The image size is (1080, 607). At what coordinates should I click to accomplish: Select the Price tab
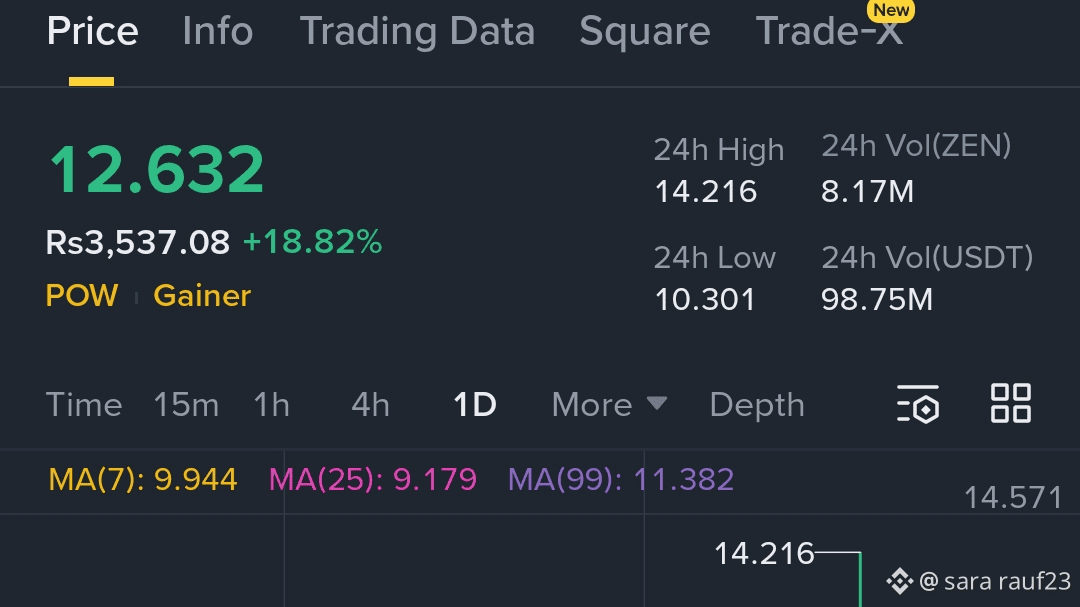click(92, 32)
